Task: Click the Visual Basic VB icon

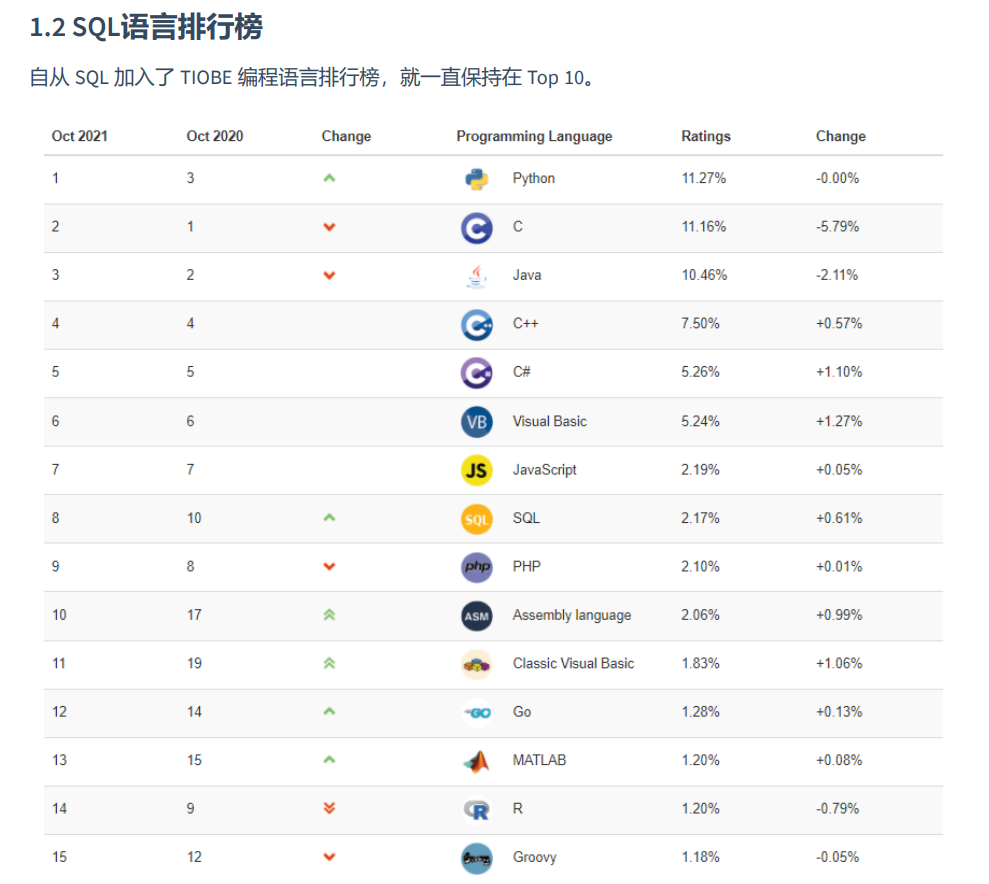Action: (x=477, y=422)
